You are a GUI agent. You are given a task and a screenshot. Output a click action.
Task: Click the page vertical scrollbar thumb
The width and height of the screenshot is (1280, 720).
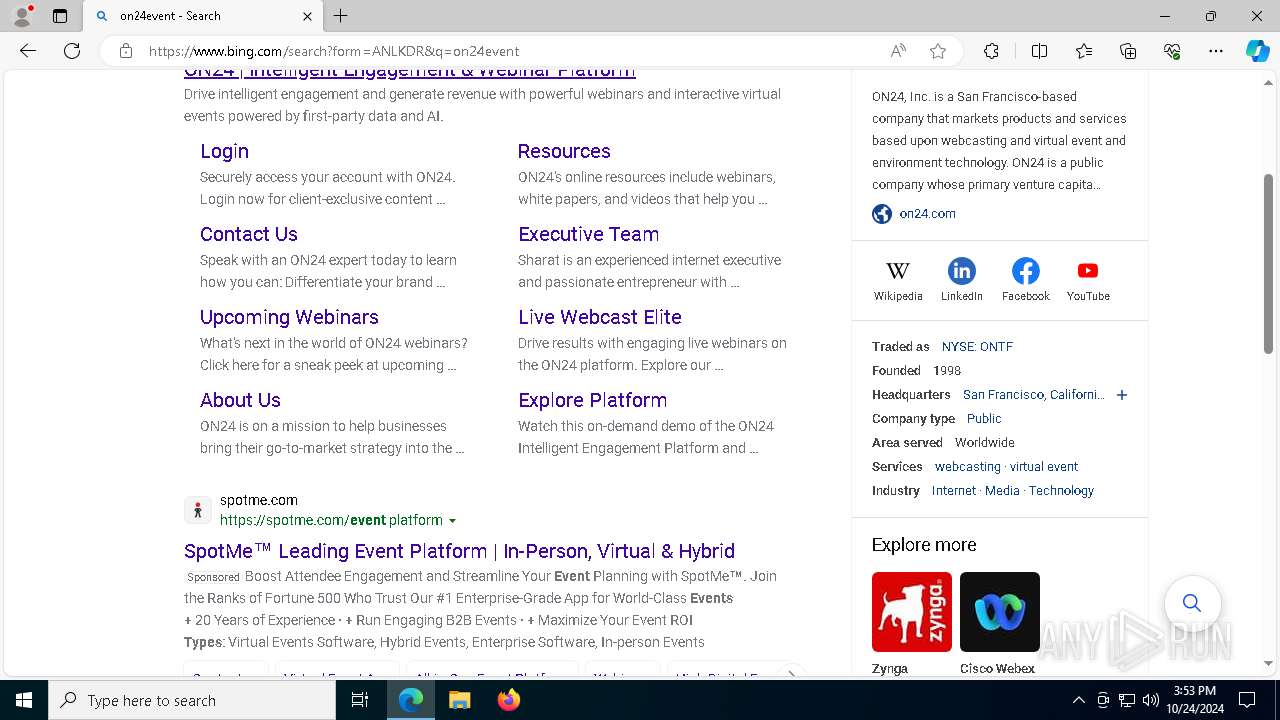pyautogui.click(x=1268, y=264)
